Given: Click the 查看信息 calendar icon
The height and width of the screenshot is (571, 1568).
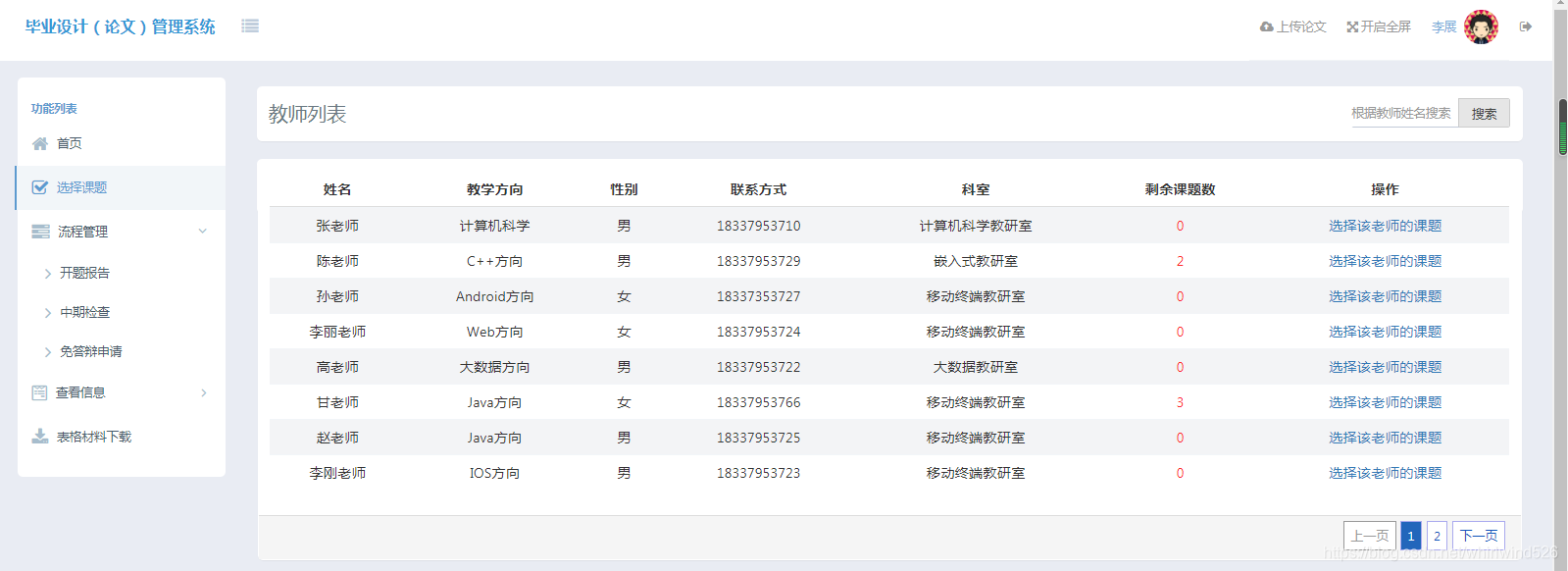Looking at the screenshot, I should [x=39, y=392].
